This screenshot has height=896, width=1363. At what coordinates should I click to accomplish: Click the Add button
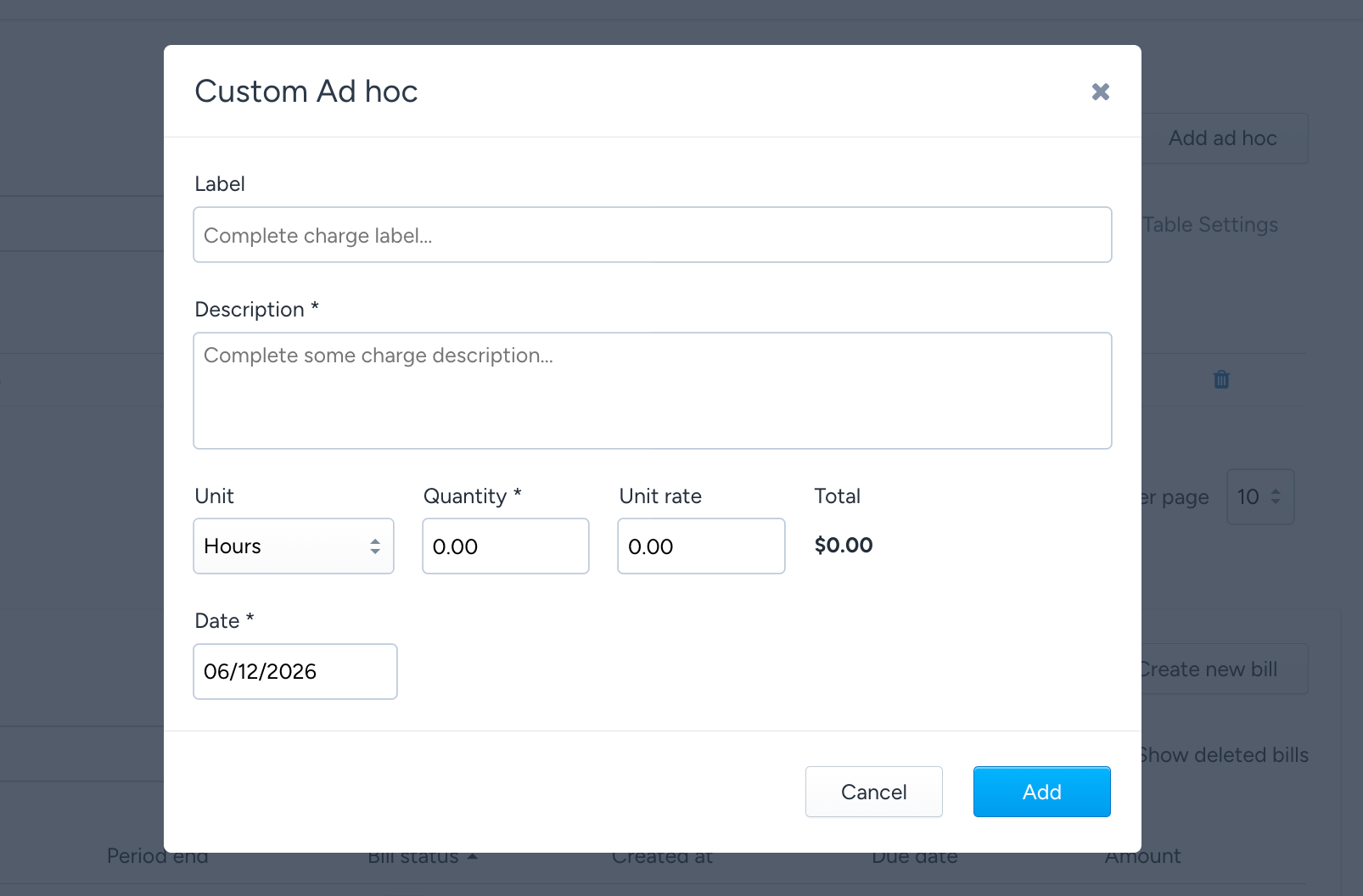point(1041,792)
